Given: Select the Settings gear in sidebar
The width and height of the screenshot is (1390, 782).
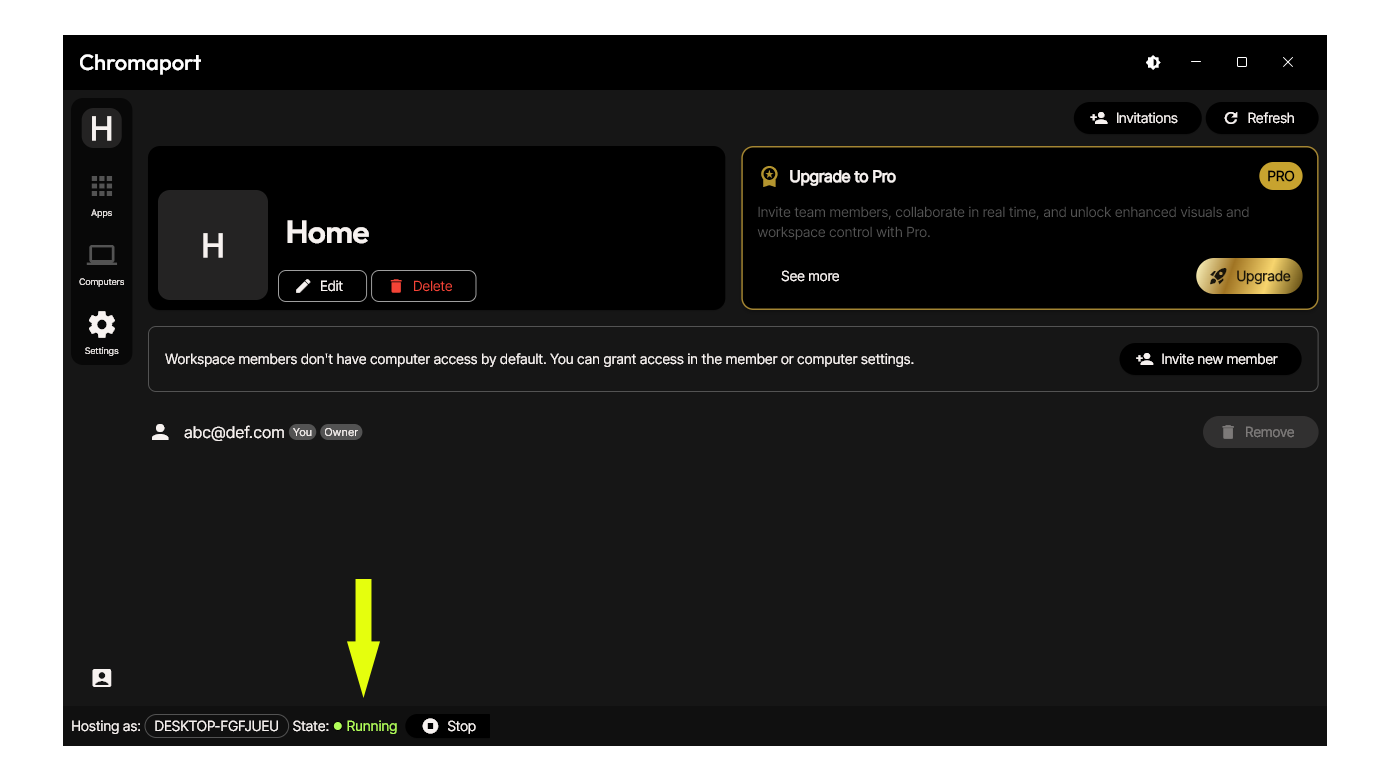Looking at the screenshot, I should 101,332.
